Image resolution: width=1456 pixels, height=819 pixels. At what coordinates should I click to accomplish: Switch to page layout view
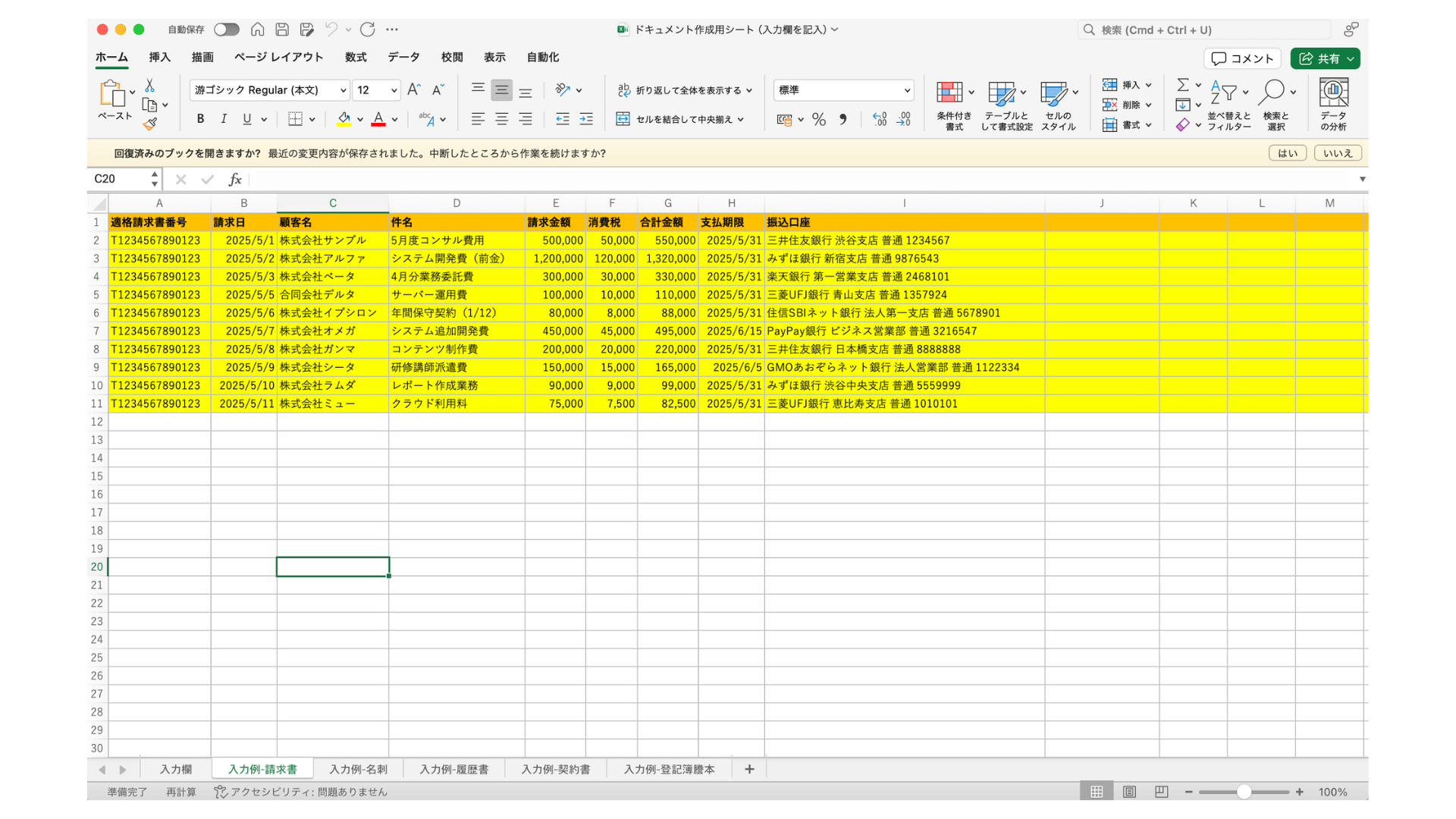[1129, 792]
